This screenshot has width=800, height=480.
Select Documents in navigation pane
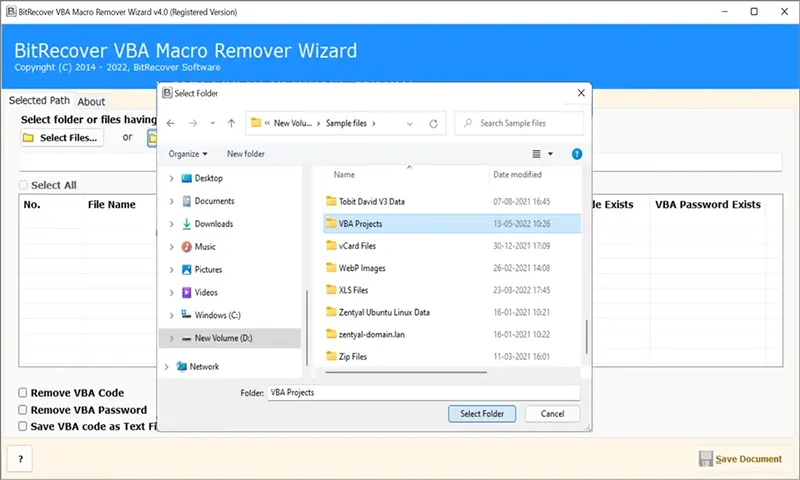point(208,201)
